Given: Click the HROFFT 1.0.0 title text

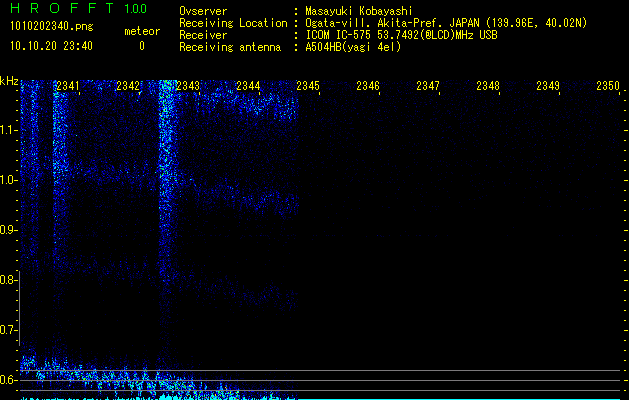Looking at the screenshot, I should coord(79,8).
